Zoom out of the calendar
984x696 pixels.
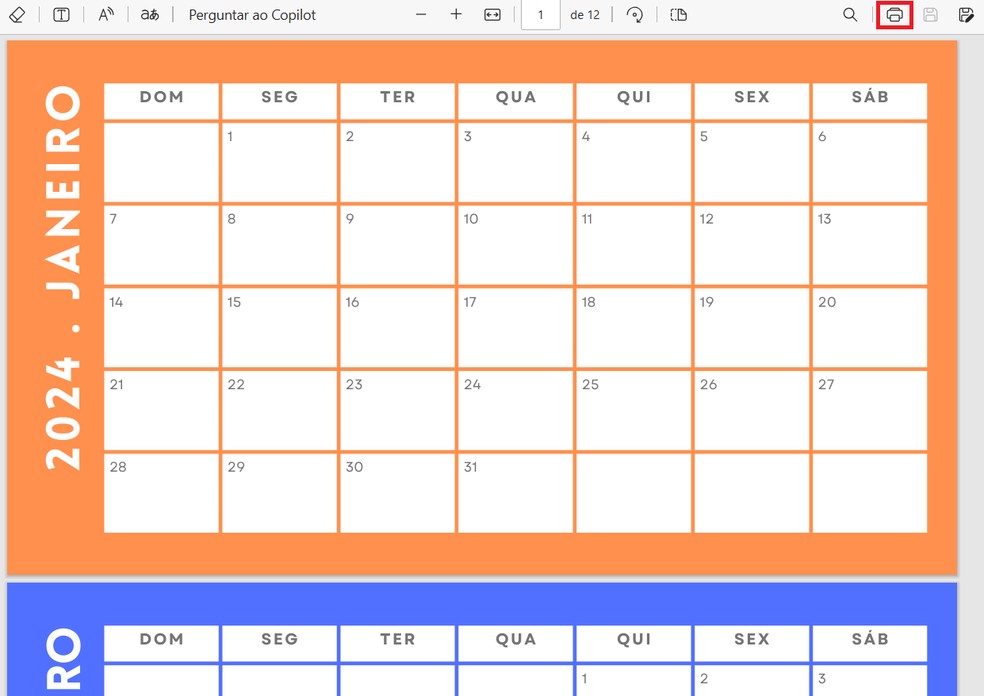421,15
